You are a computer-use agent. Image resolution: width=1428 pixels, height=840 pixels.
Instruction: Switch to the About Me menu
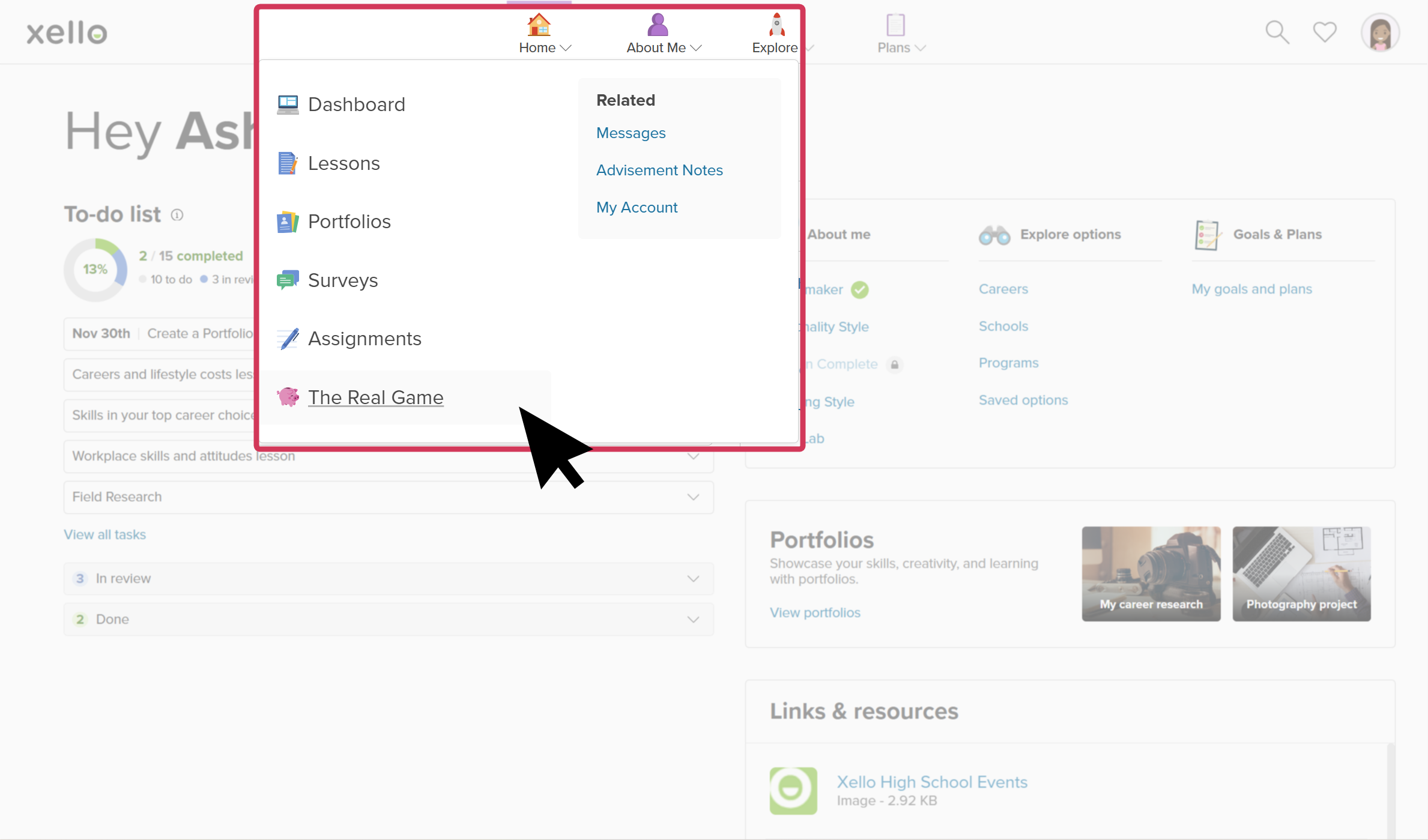pos(663,47)
